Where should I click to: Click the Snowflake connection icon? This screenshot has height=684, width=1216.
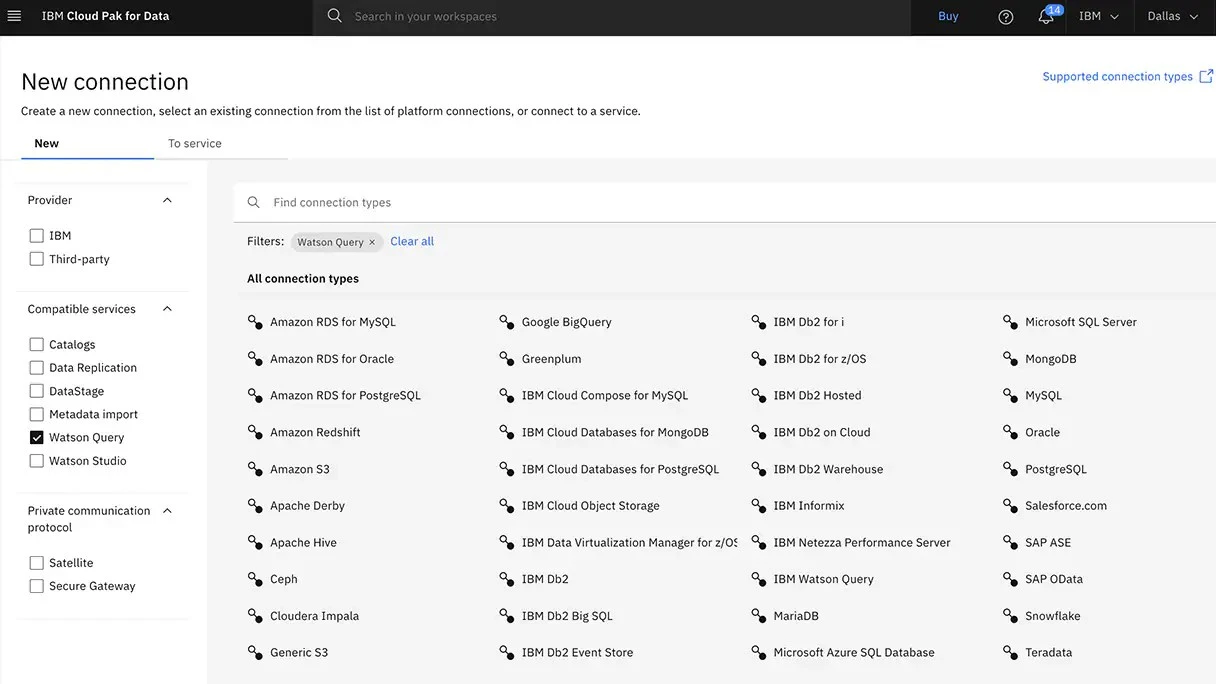click(1010, 616)
